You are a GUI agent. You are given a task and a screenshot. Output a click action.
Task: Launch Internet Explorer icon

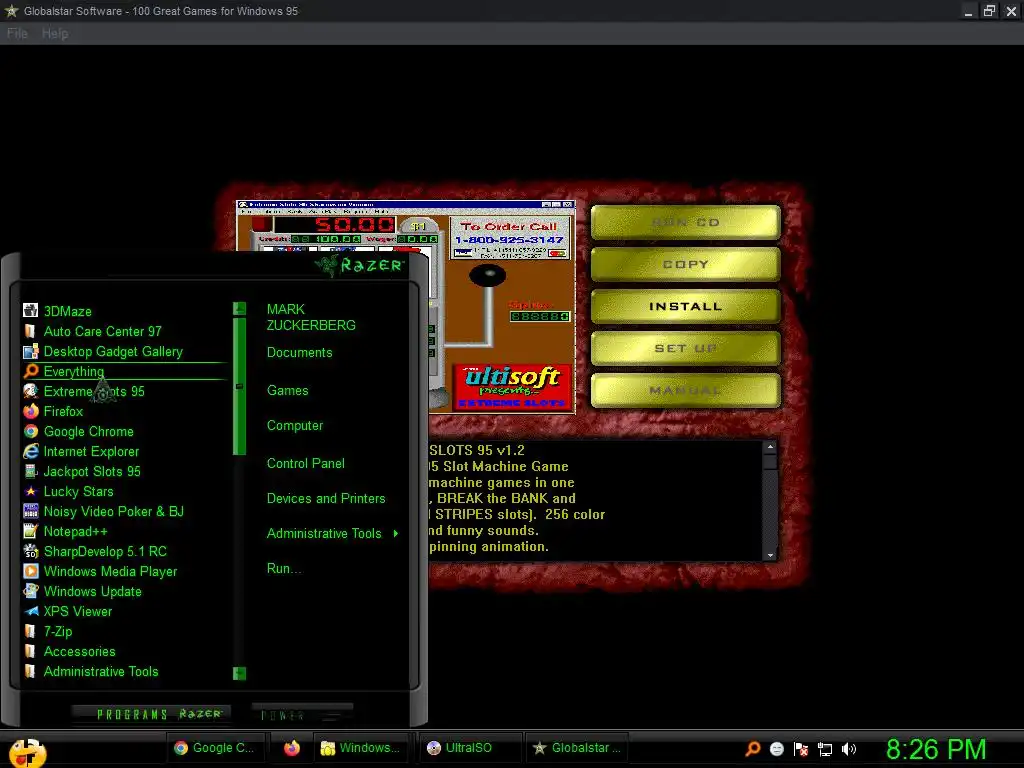[x=30, y=451]
